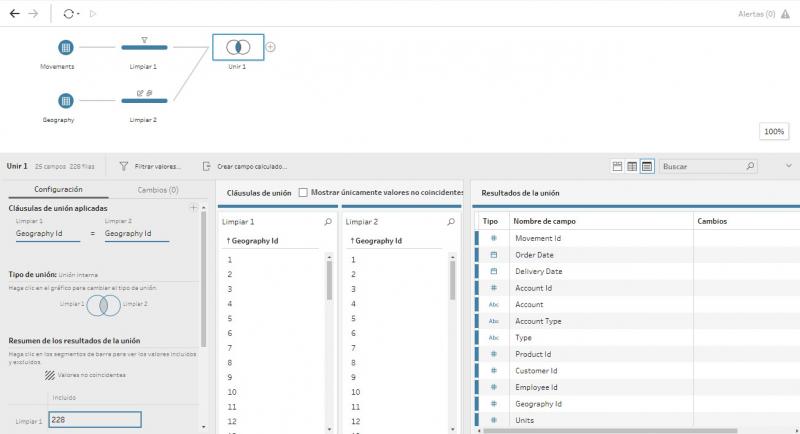Switch to list view icon
The image size is (800, 434).
(x=647, y=166)
